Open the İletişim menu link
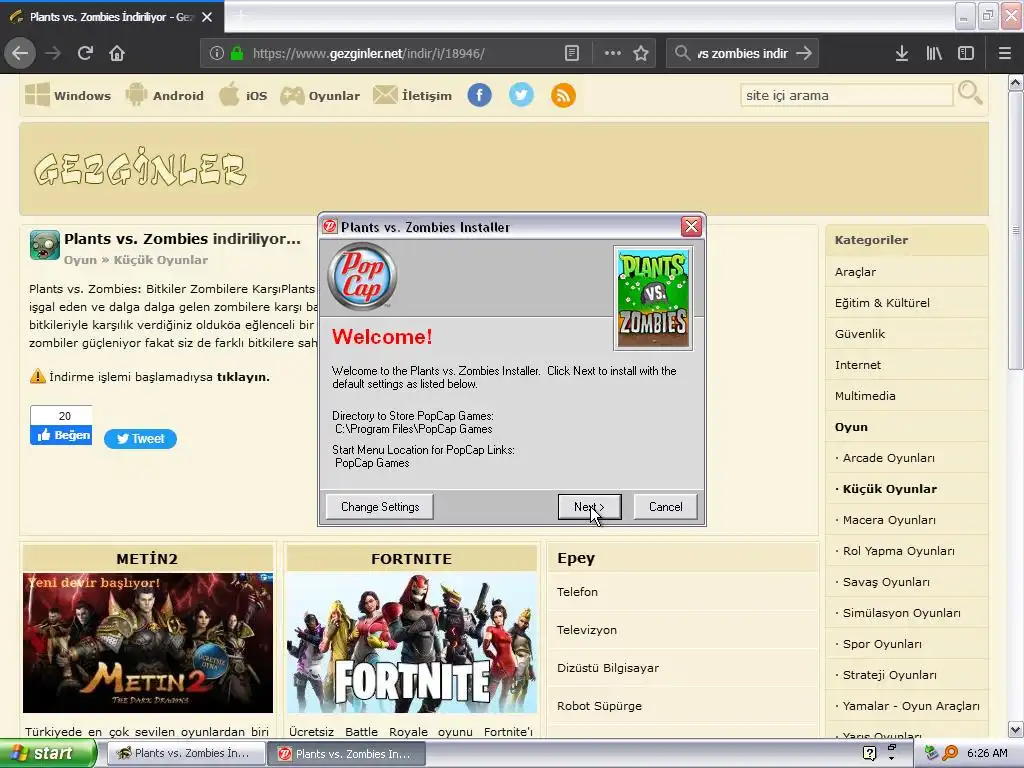The width and height of the screenshot is (1024, 768). 413,95
